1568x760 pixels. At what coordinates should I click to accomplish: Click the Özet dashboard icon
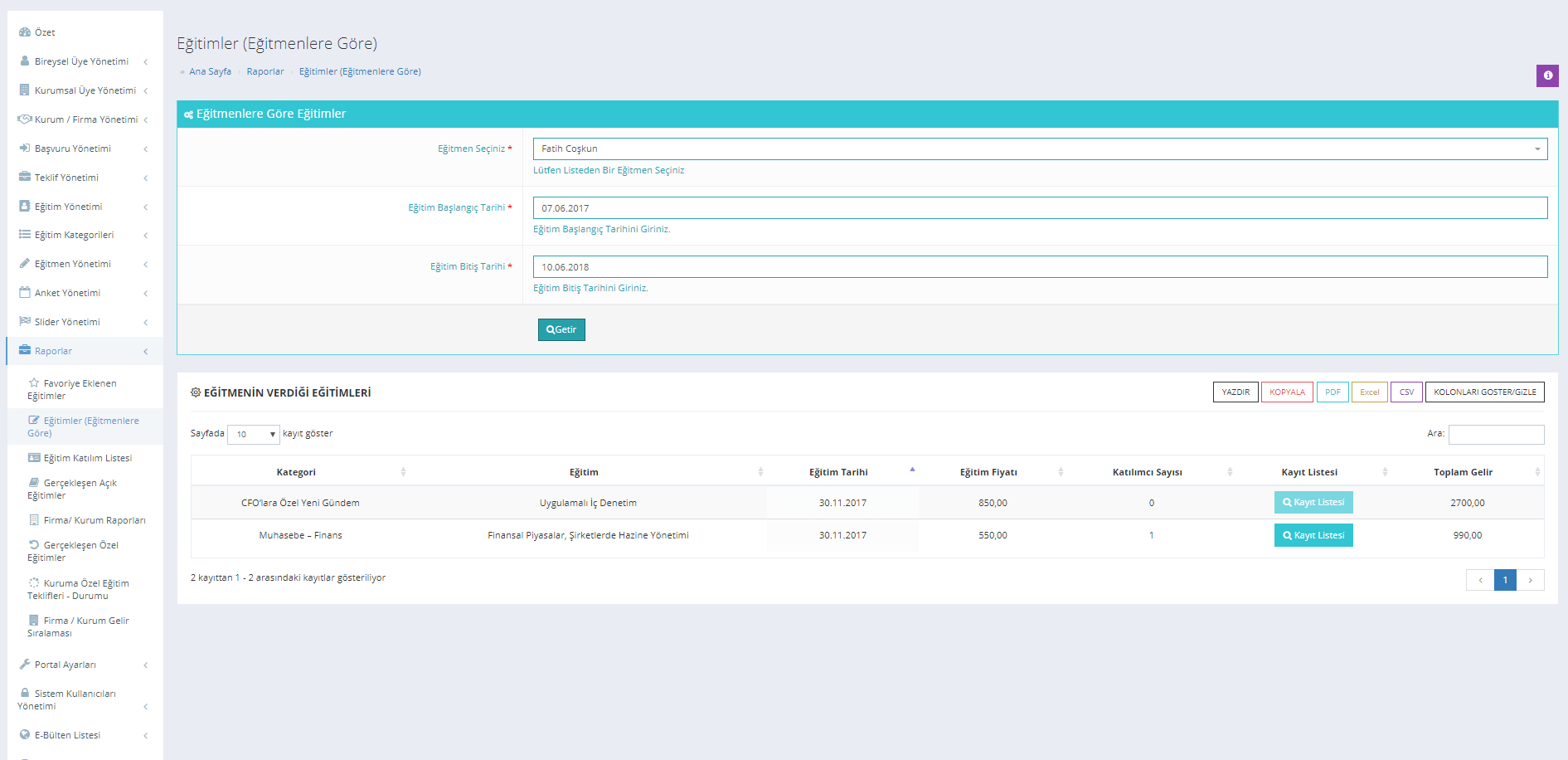click(x=24, y=32)
